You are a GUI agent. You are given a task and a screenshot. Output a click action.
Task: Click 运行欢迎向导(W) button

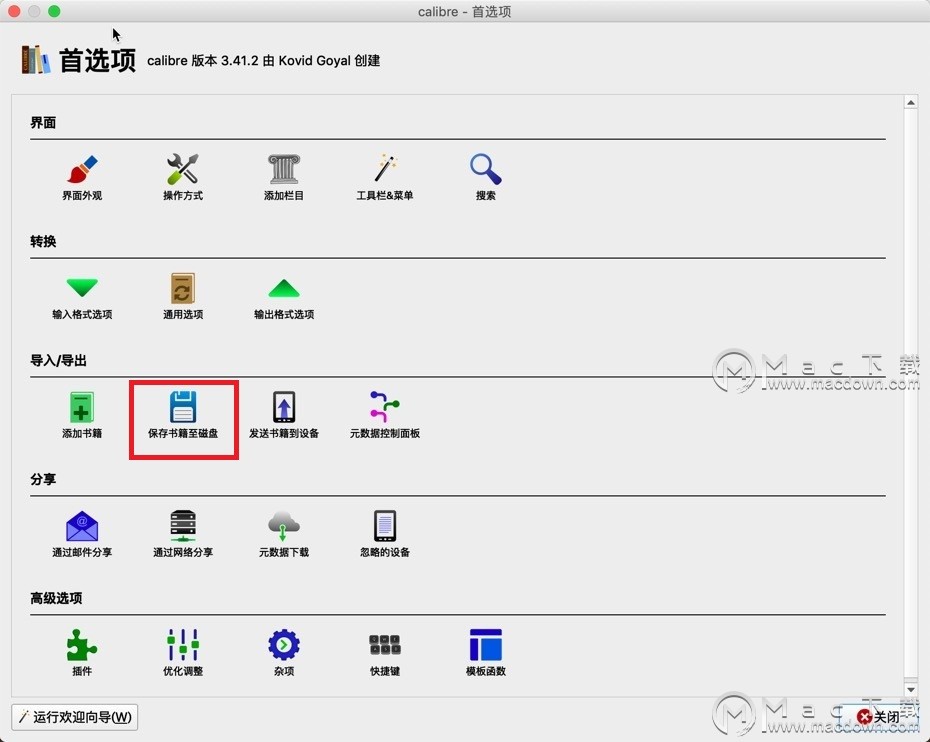coord(75,717)
